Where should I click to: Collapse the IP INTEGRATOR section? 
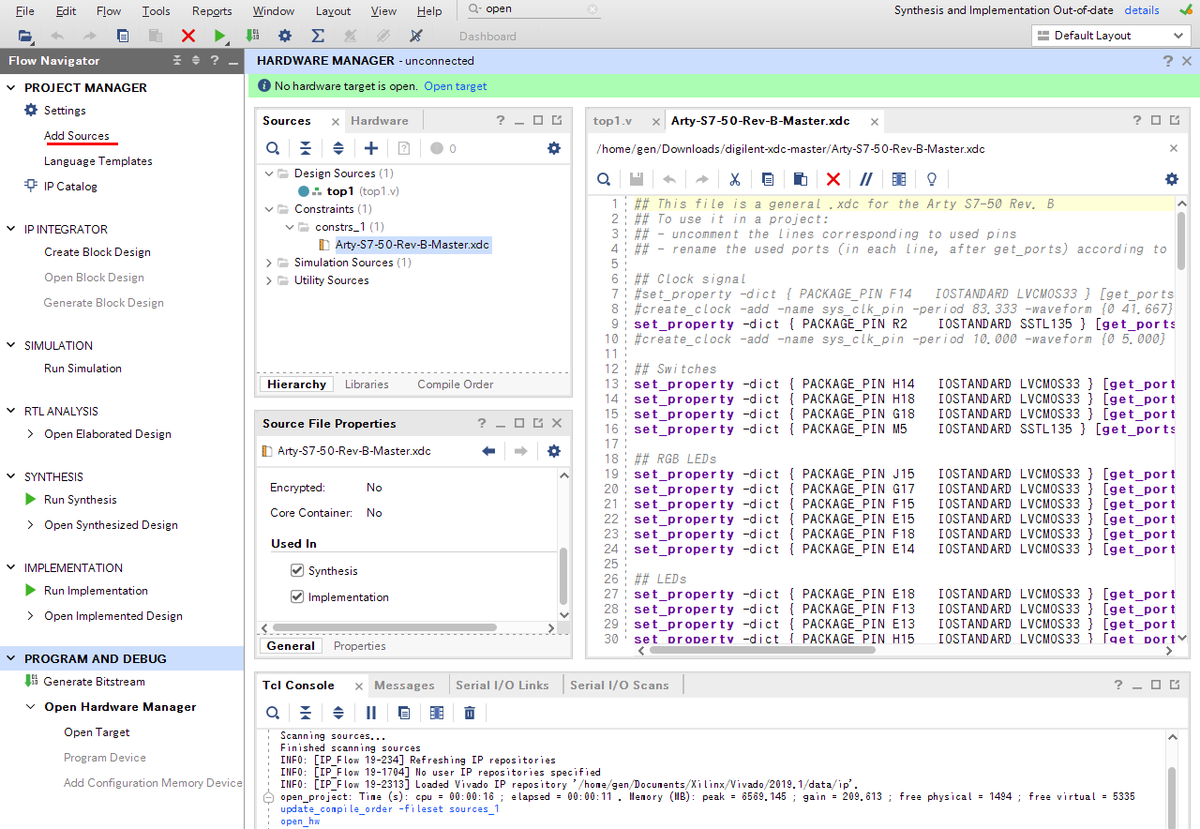coord(11,229)
